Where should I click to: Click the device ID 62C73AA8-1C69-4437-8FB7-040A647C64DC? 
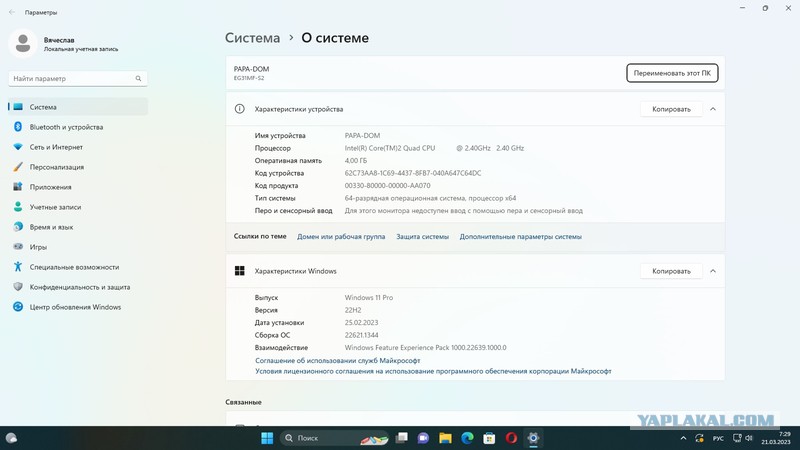pos(413,173)
